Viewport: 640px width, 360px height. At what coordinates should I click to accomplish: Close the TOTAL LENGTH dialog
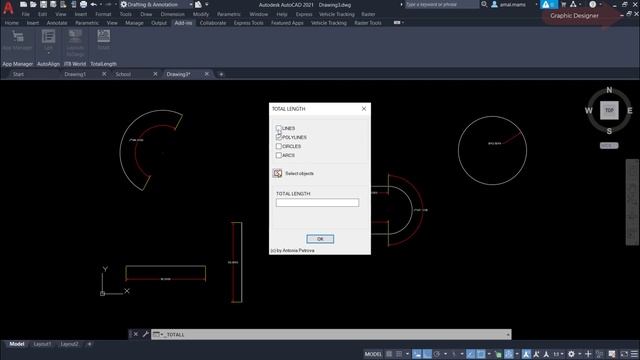click(364, 109)
